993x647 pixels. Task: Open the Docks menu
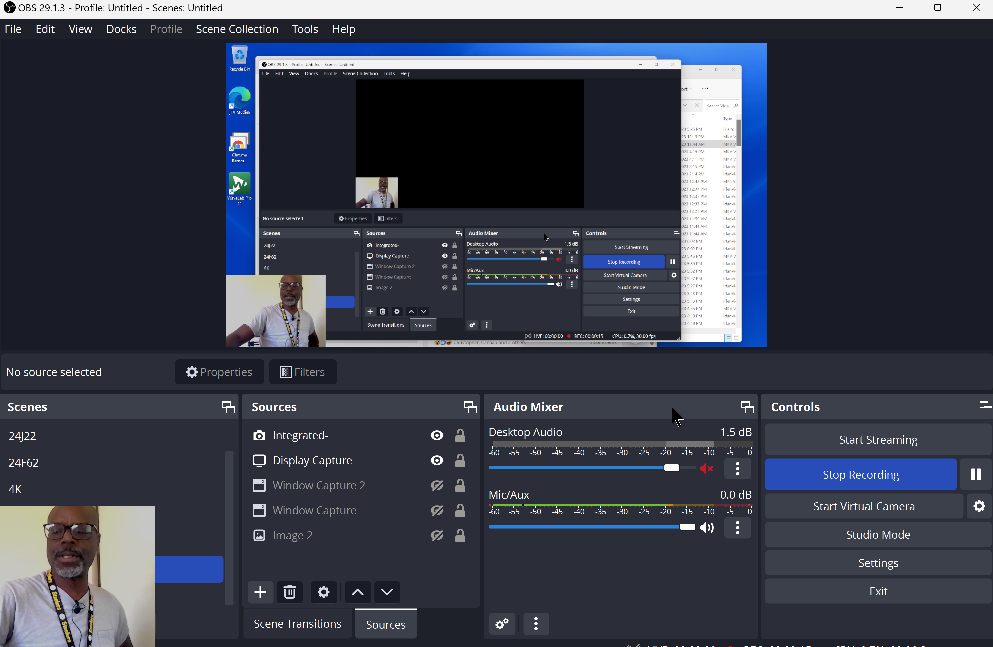[121, 29]
